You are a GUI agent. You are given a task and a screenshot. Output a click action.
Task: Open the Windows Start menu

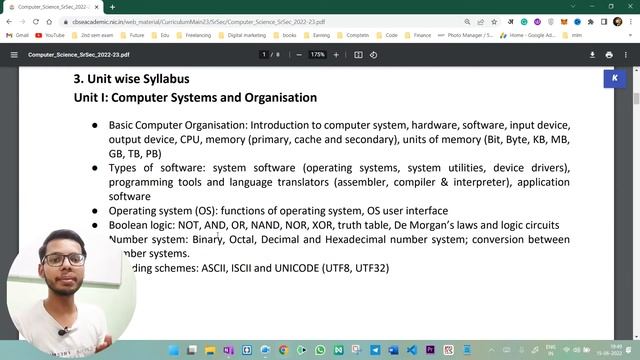pos(174,350)
